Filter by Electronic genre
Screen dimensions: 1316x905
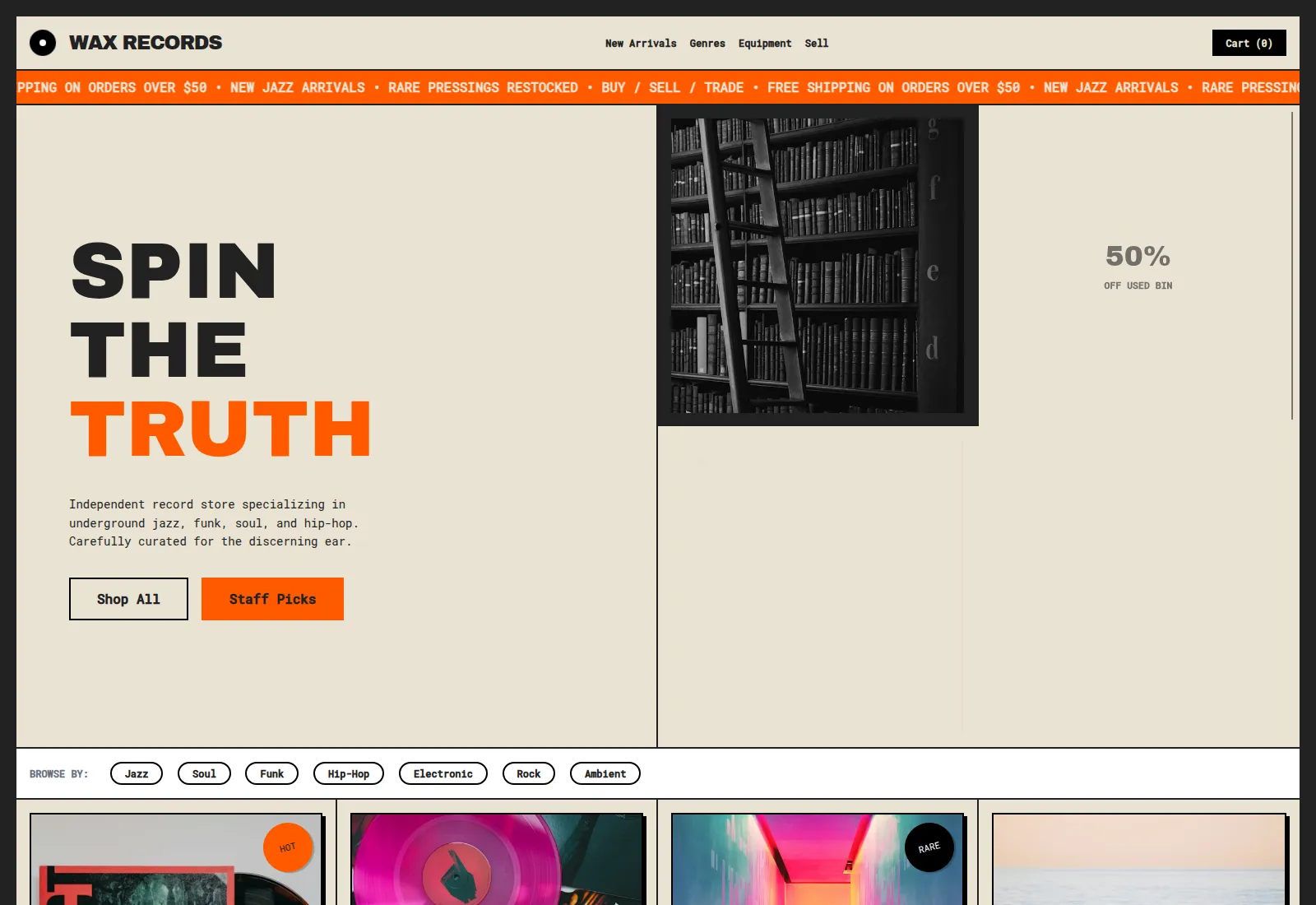coord(443,773)
